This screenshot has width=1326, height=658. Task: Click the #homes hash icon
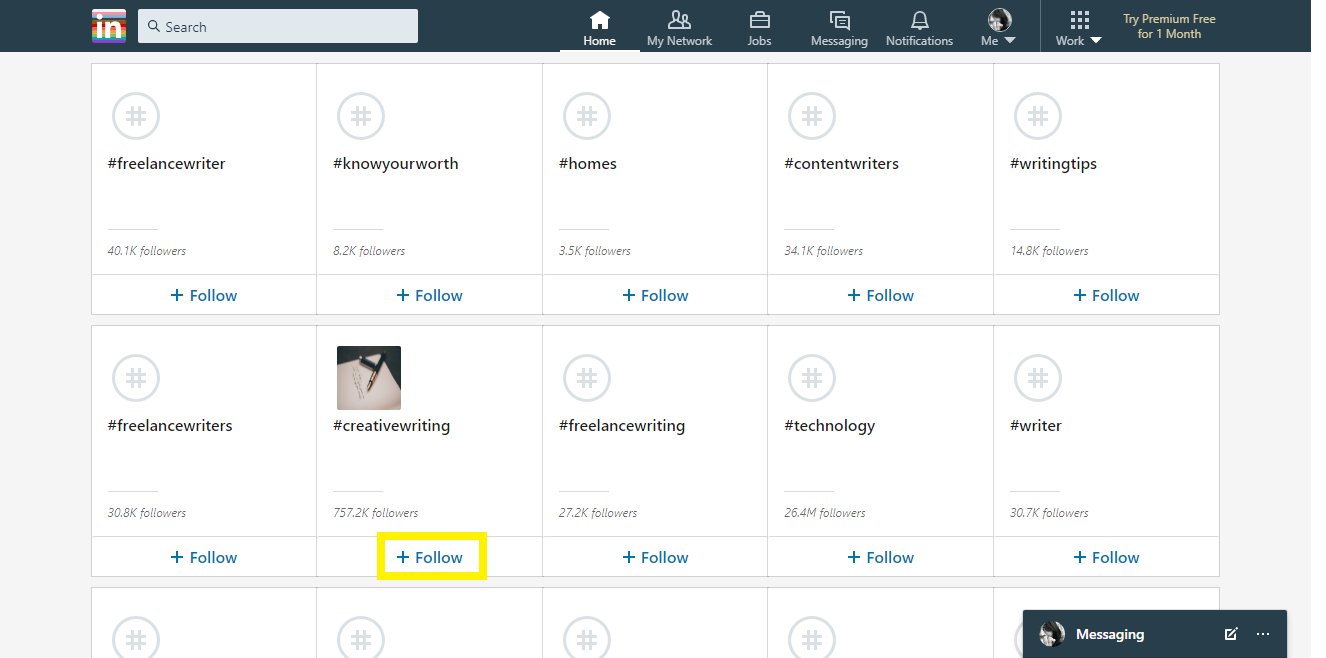coord(587,116)
